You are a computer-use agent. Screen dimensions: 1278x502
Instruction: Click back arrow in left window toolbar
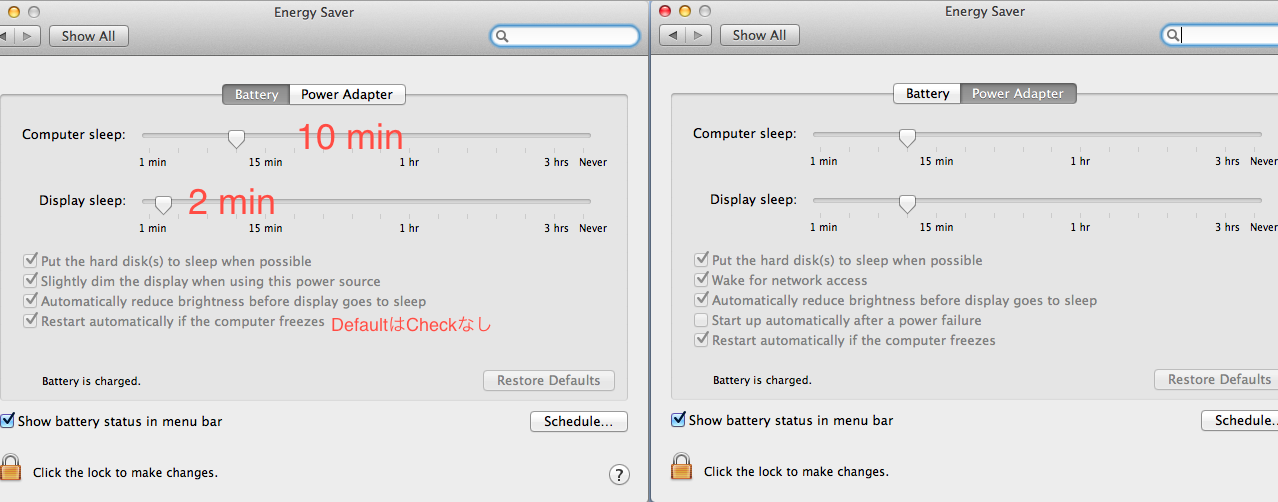click(4, 36)
